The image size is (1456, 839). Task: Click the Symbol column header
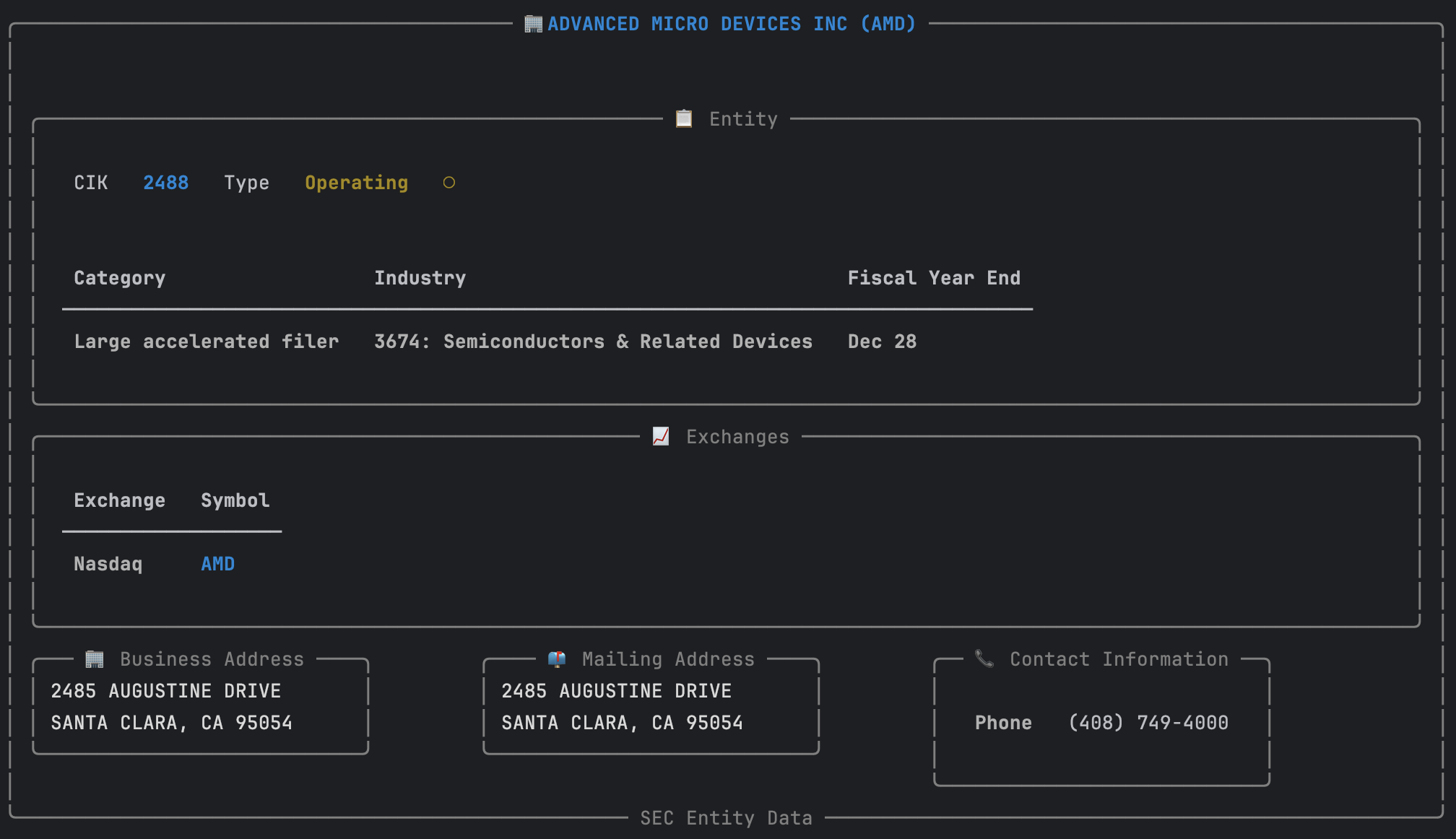point(235,501)
